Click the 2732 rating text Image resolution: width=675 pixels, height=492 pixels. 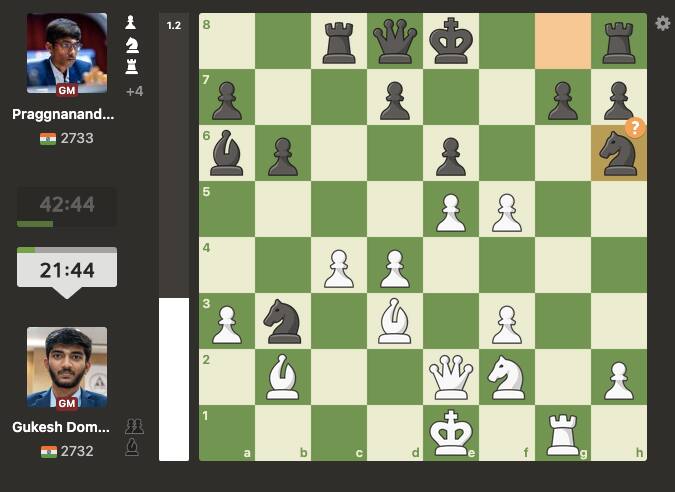pyautogui.click(x=77, y=451)
